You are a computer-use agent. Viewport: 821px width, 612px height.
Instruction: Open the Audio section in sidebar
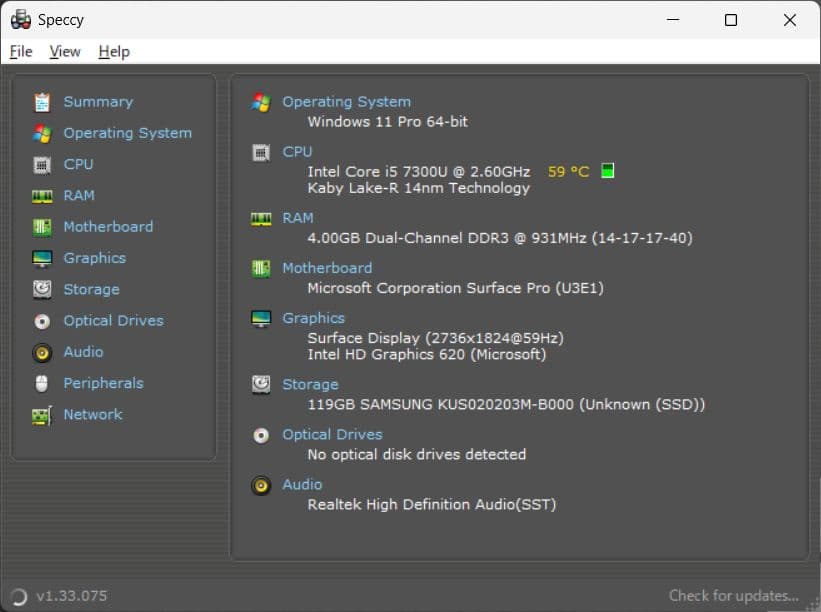(x=83, y=352)
